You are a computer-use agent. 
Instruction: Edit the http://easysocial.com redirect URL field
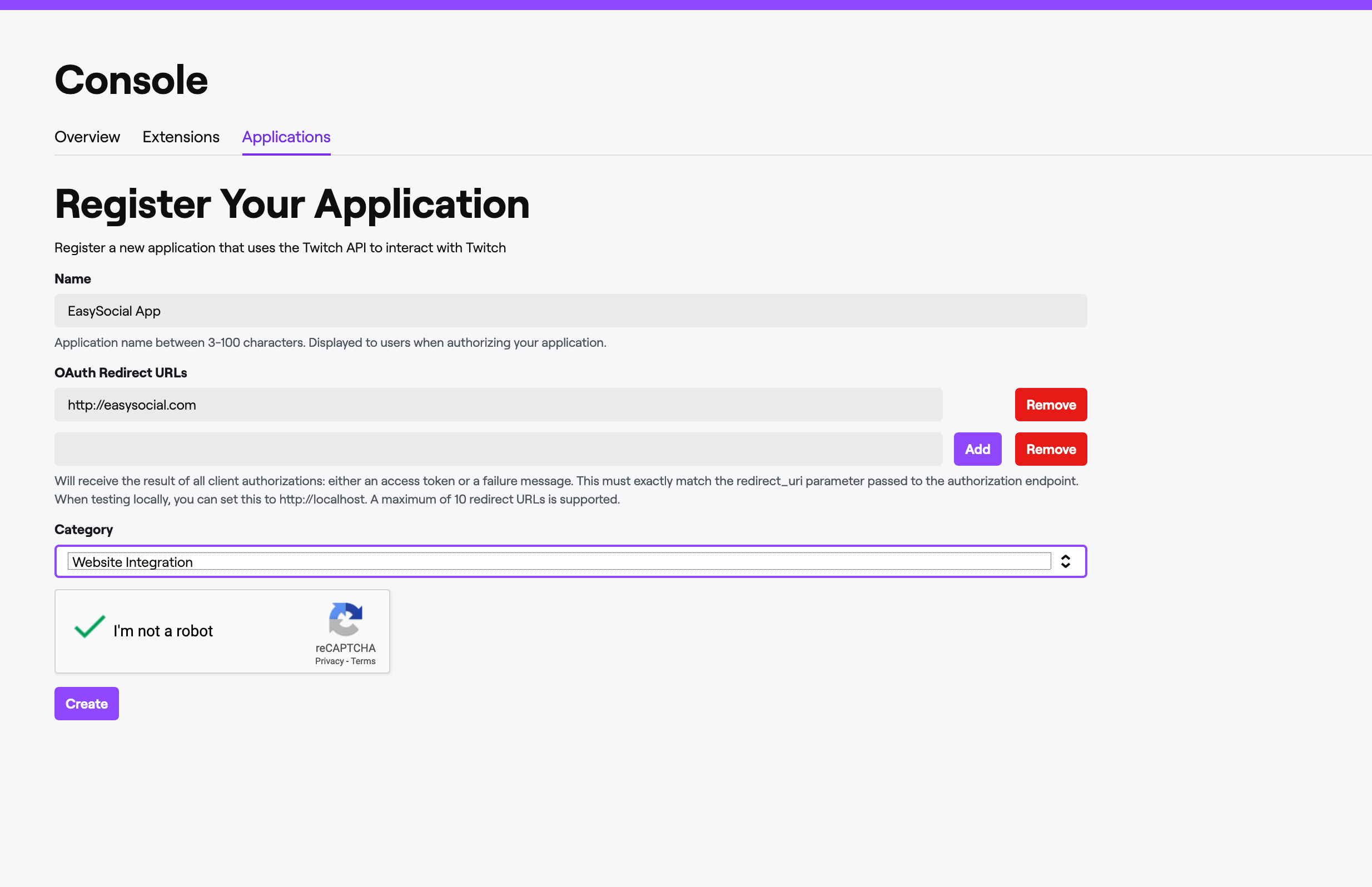pos(498,405)
